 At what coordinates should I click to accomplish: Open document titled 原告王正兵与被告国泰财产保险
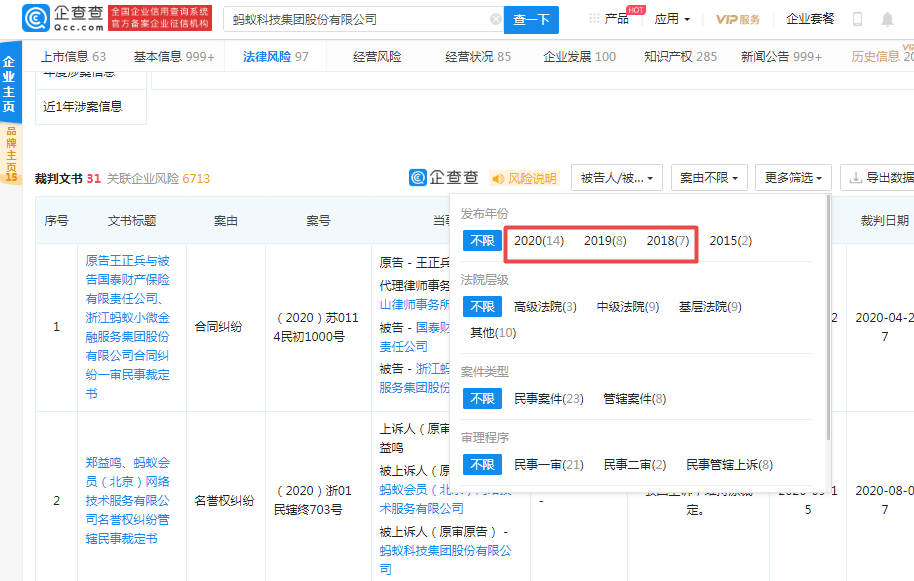127,327
